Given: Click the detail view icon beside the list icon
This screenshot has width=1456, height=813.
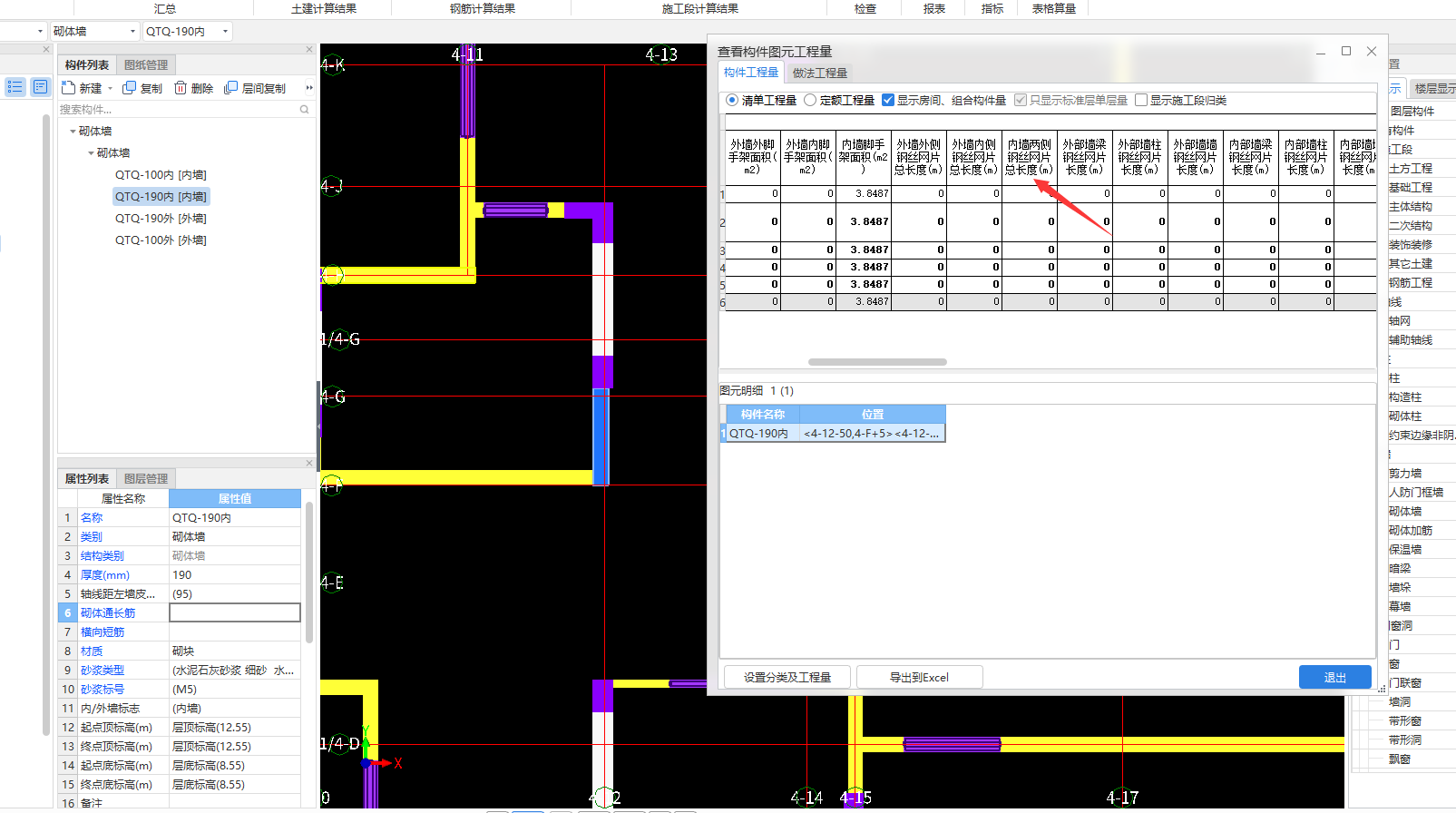Looking at the screenshot, I should 40,87.
